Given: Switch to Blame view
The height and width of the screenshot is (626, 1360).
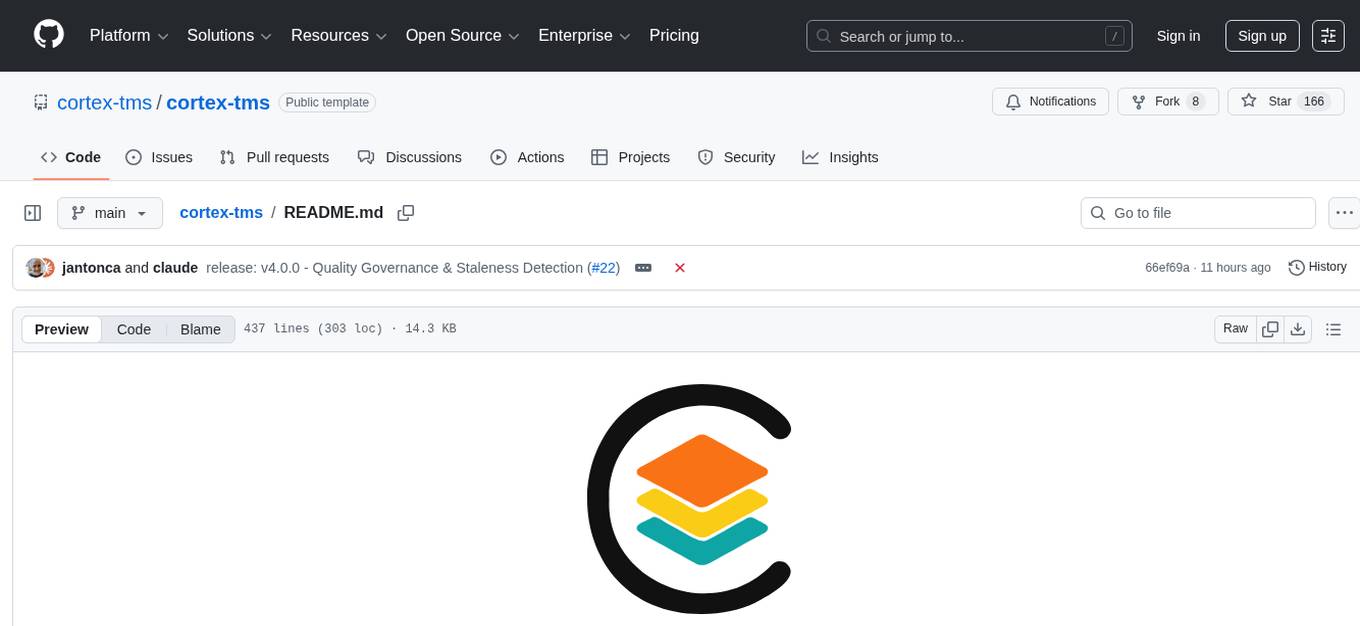Looking at the screenshot, I should [200, 329].
